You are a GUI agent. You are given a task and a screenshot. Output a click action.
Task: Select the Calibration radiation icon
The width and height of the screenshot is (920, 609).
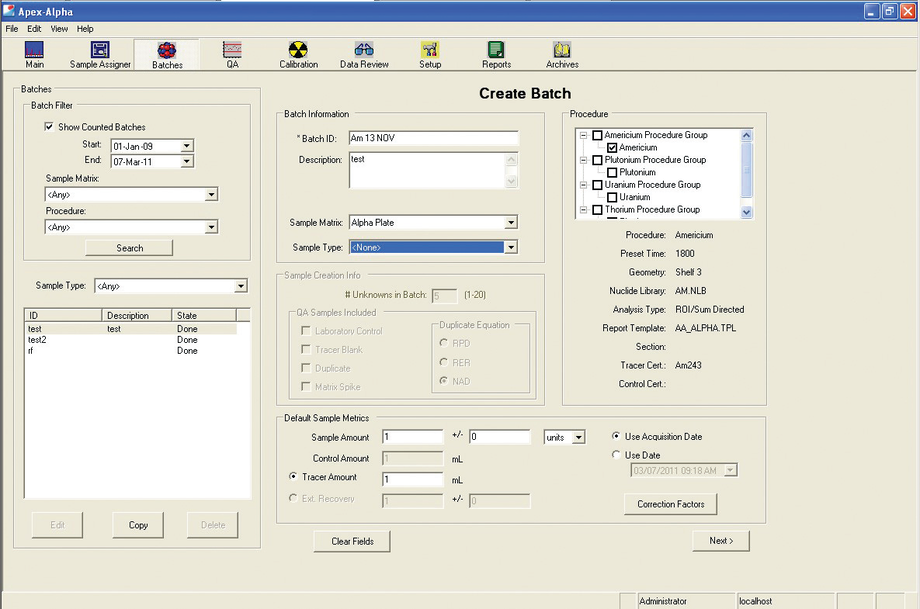click(298, 54)
